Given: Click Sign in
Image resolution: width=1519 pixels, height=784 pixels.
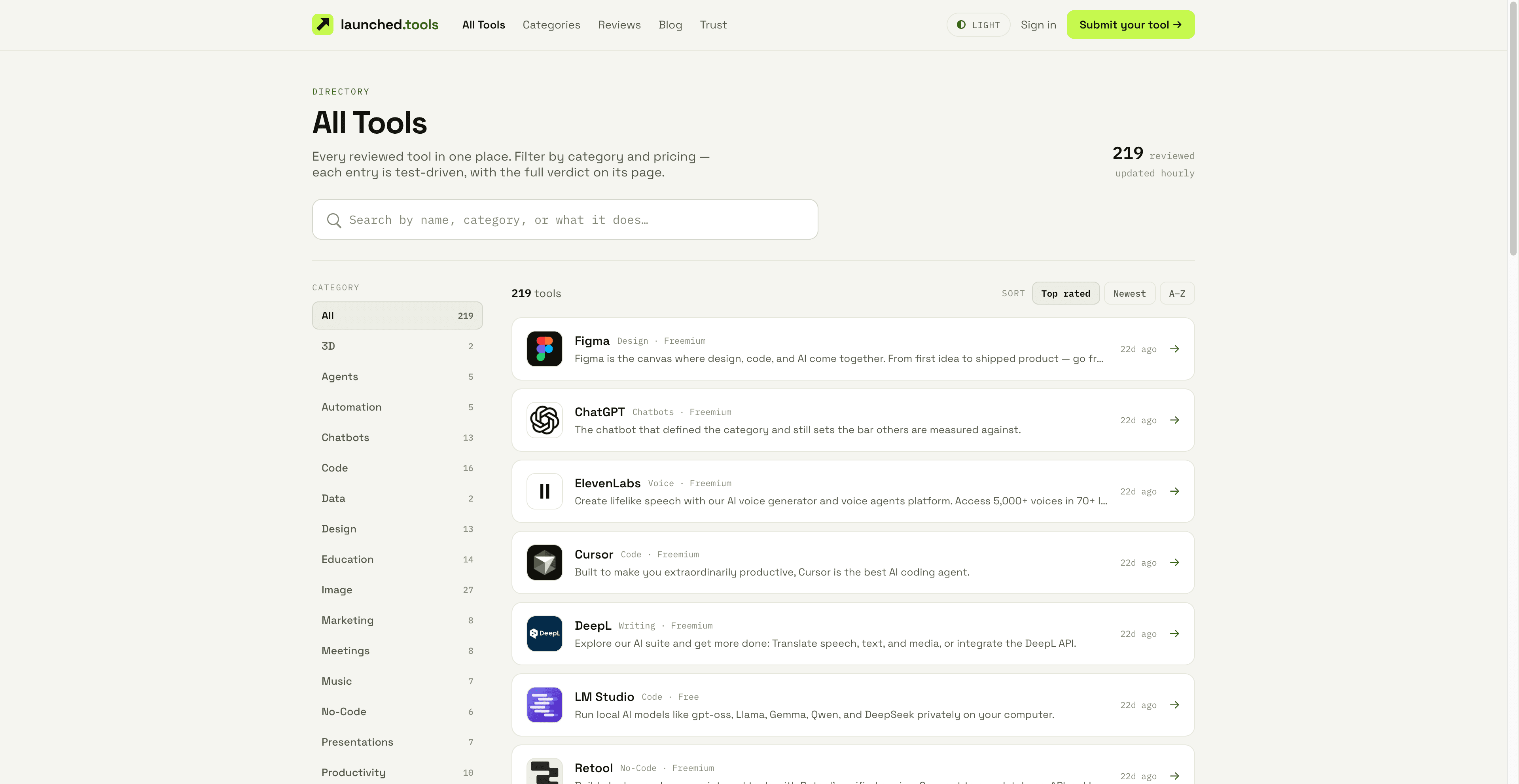Looking at the screenshot, I should pos(1038,25).
